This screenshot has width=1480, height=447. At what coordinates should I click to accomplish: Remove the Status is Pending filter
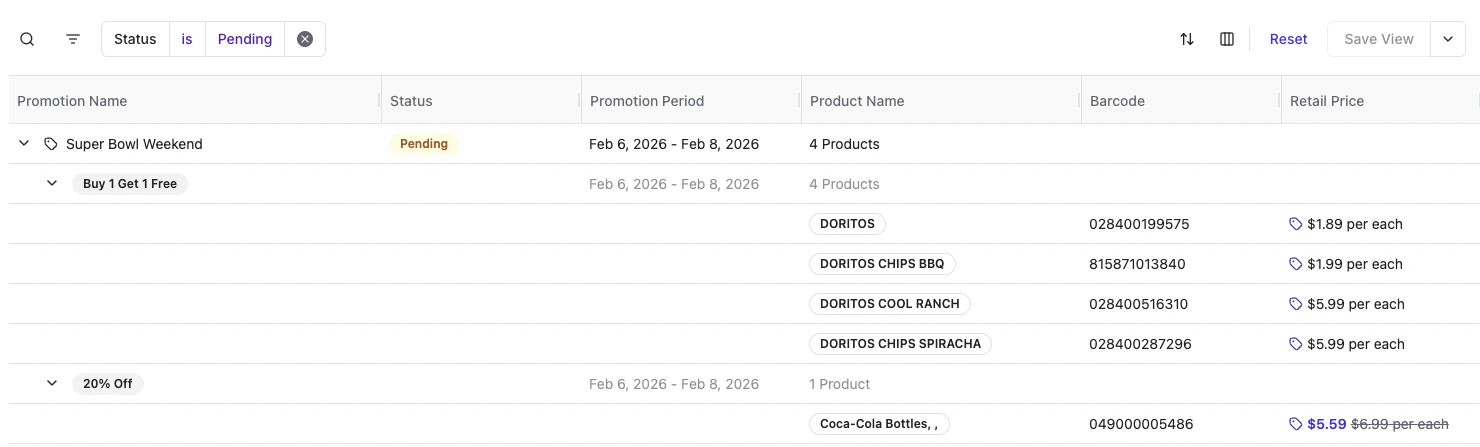tap(305, 39)
